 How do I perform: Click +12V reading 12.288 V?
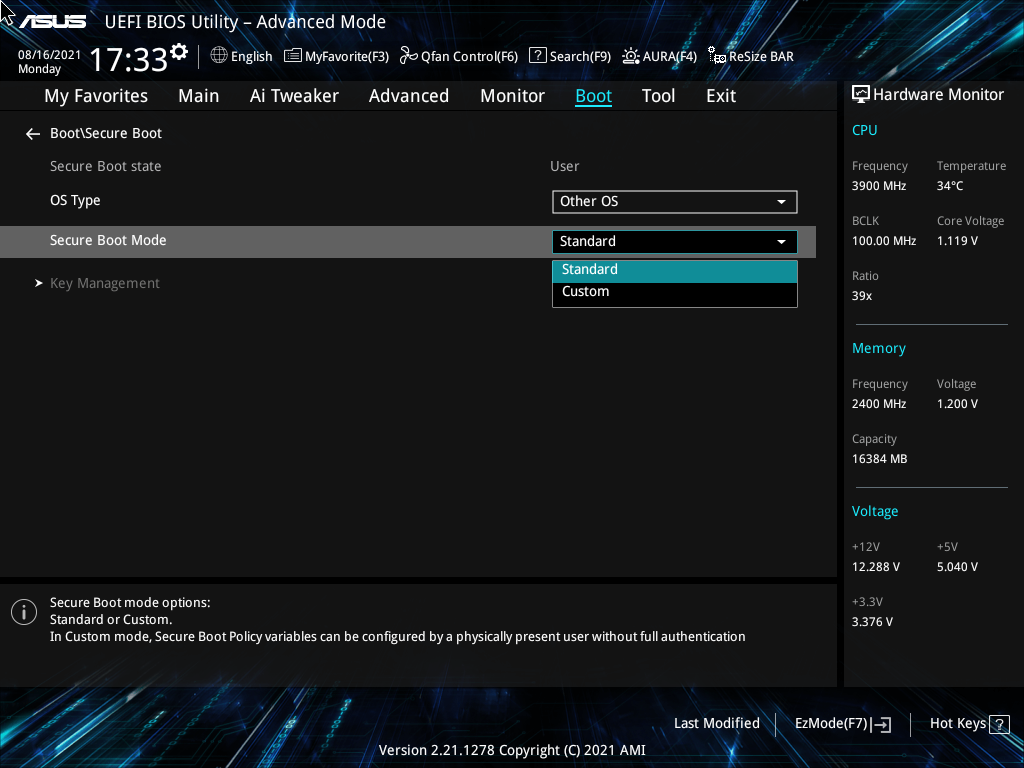[x=876, y=567]
